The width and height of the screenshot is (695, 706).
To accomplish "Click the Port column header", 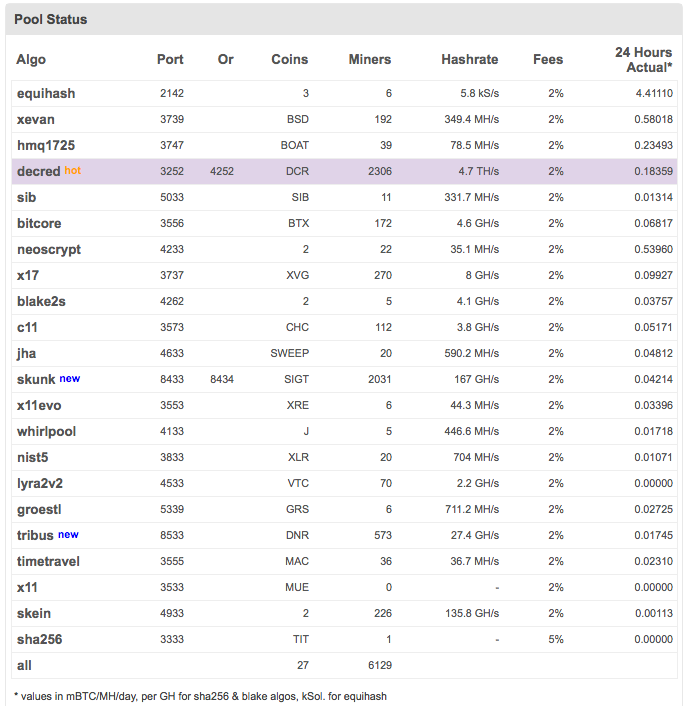I will (x=170, y=59).
